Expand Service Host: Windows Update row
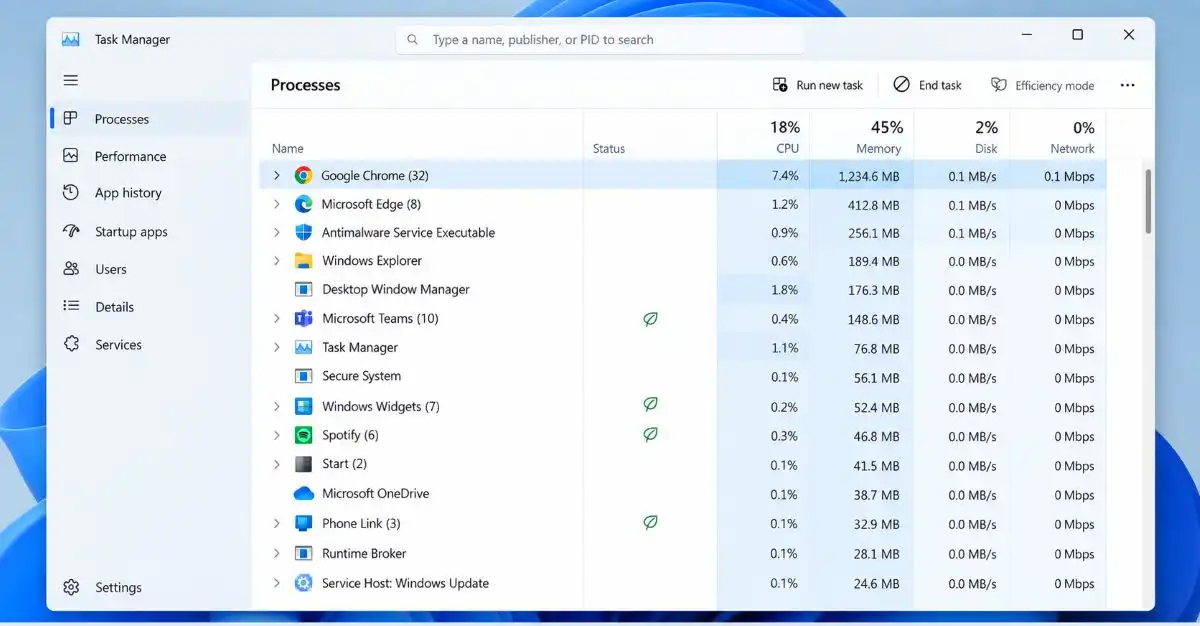Image resolution: width=1200 pixels, height=626 pixels. click(277, 583)
